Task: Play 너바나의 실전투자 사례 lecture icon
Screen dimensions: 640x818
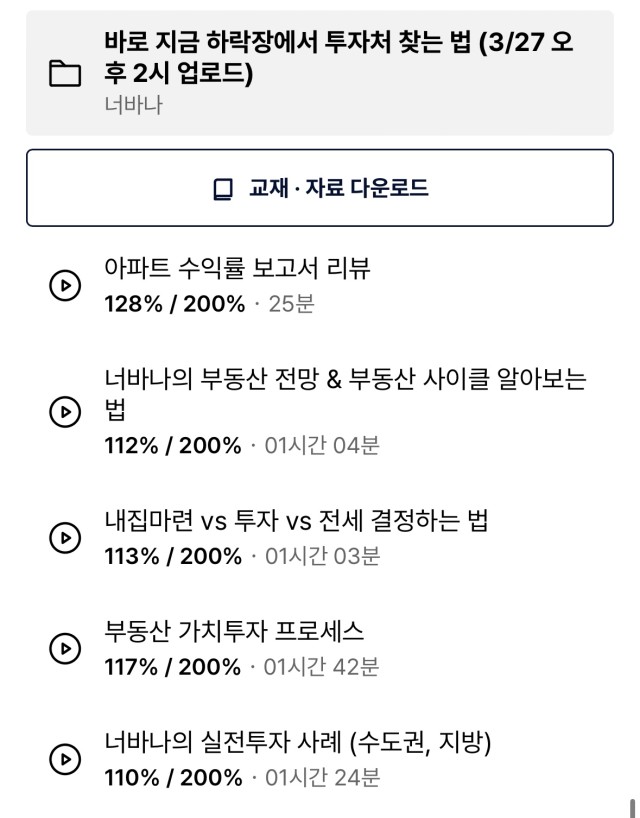Action: click(x=65, y=759)
